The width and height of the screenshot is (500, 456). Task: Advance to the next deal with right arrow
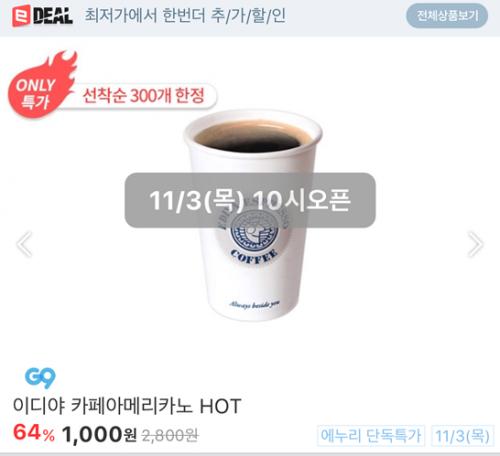click(x=475, y=244)
